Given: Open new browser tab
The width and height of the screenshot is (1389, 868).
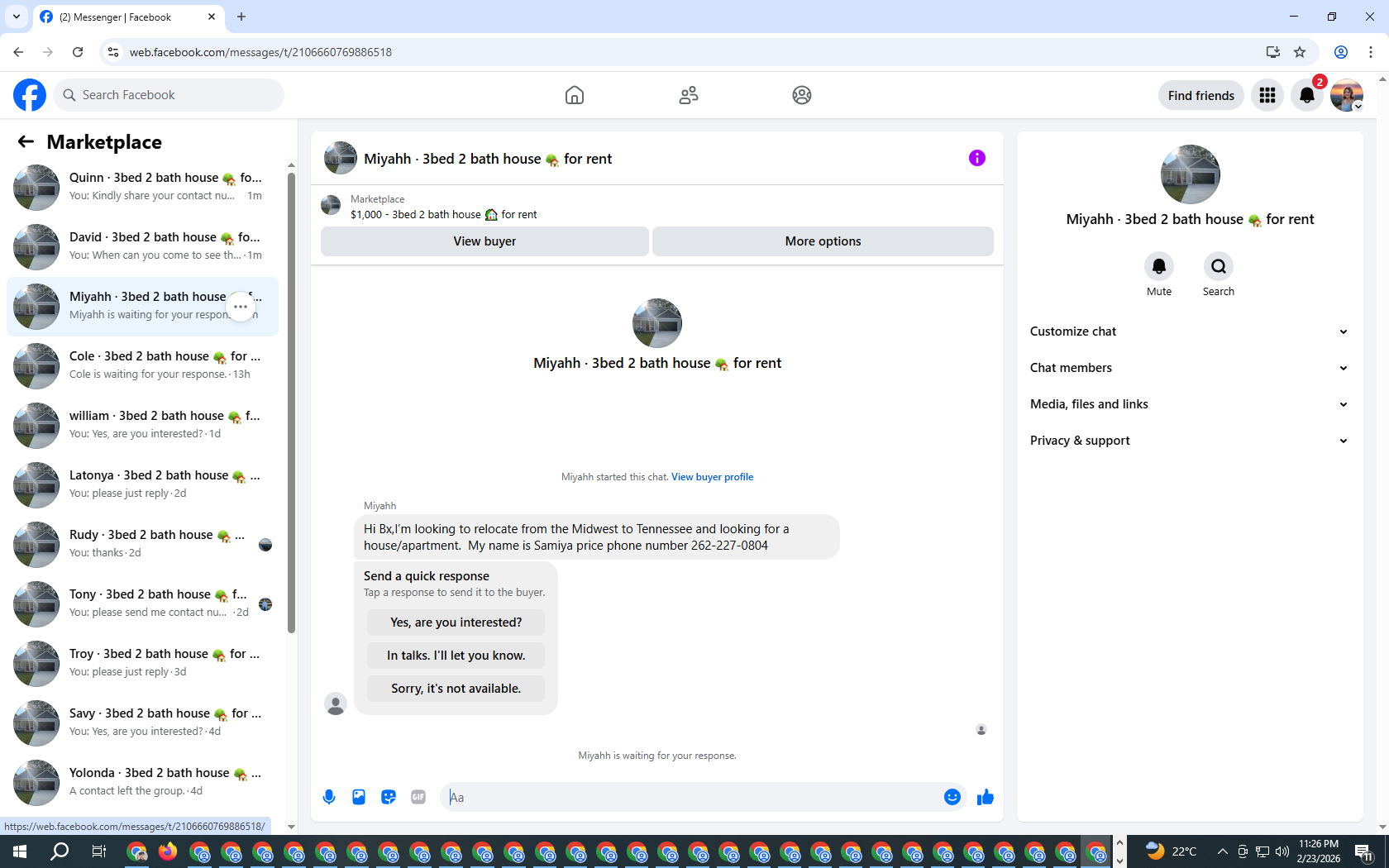Looking at the screenshot, I should click(x=241, y=17).
